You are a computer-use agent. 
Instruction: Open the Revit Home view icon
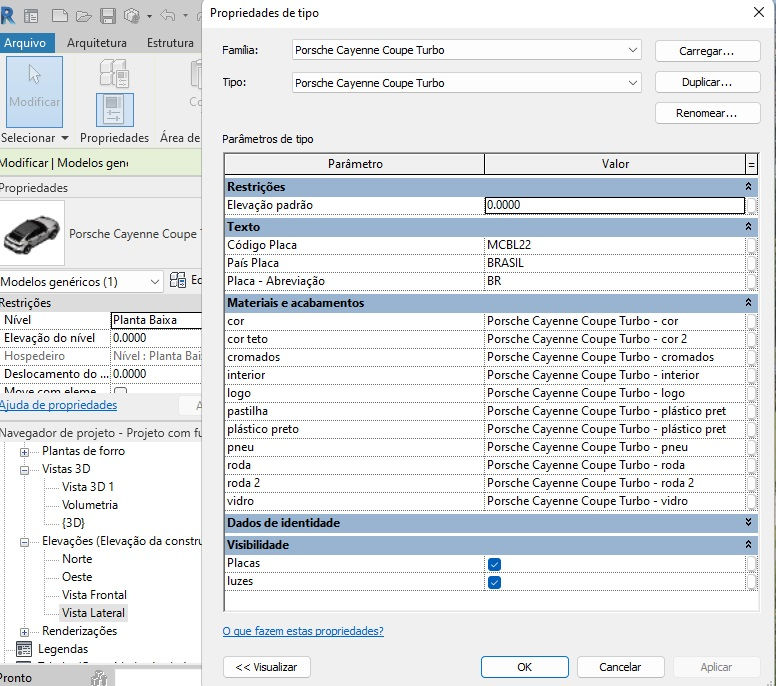point(31,16)
